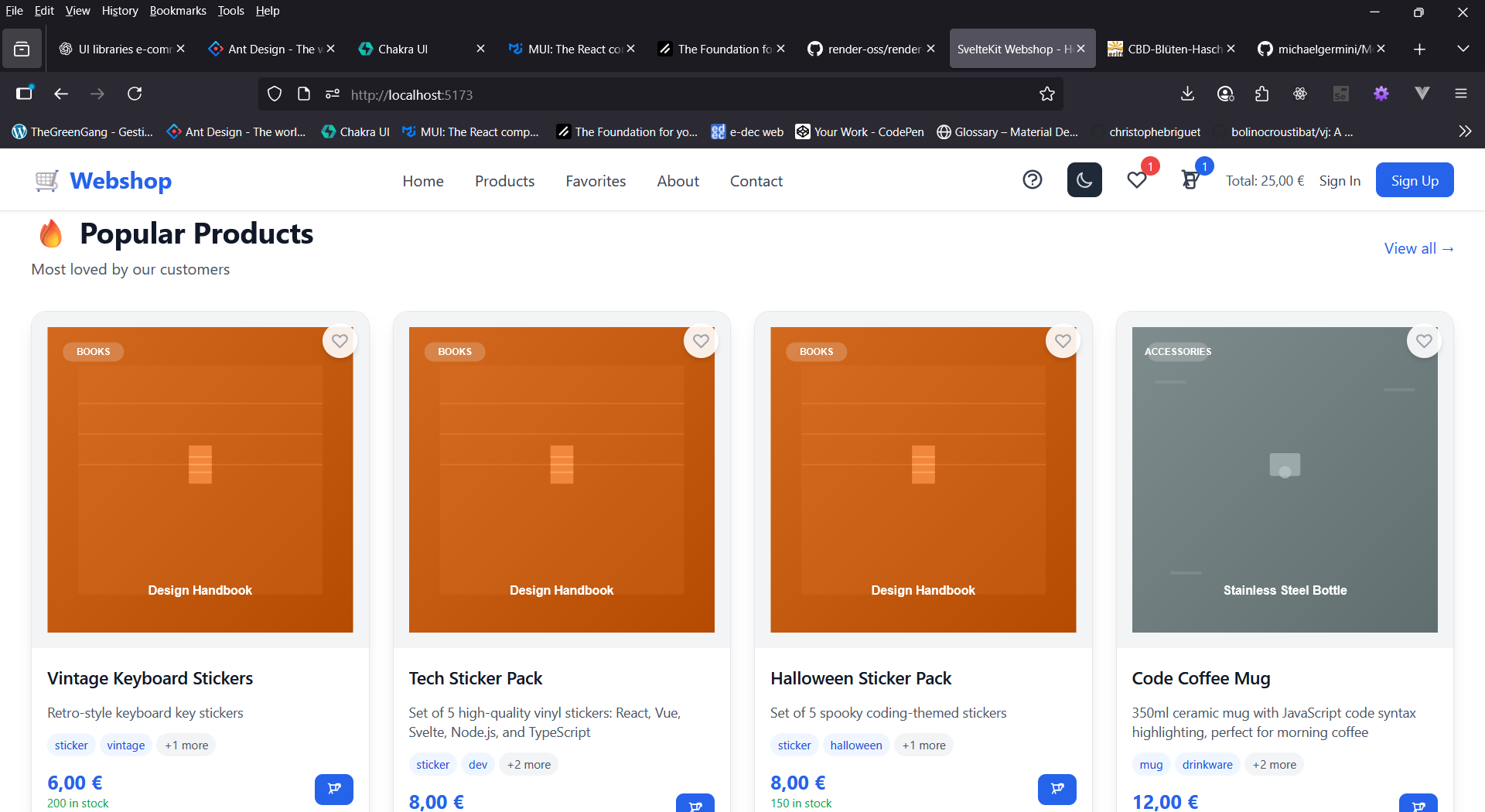This screenshot has width=1485, height=812.
Task: Click the Webshop logo
Action: [x=103, y=181]
